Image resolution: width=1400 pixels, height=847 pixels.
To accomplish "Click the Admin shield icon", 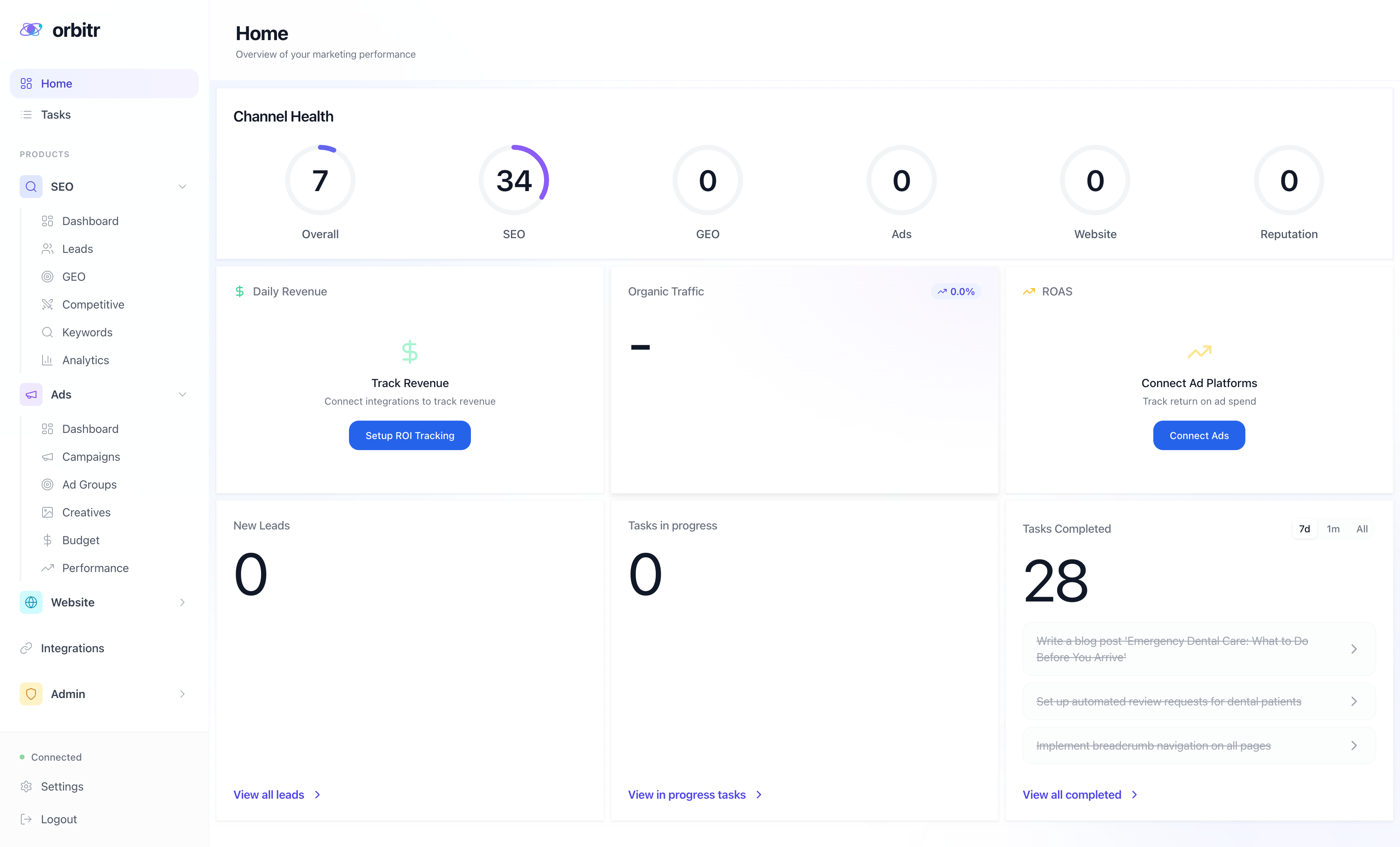I will (x=31, y=694).
